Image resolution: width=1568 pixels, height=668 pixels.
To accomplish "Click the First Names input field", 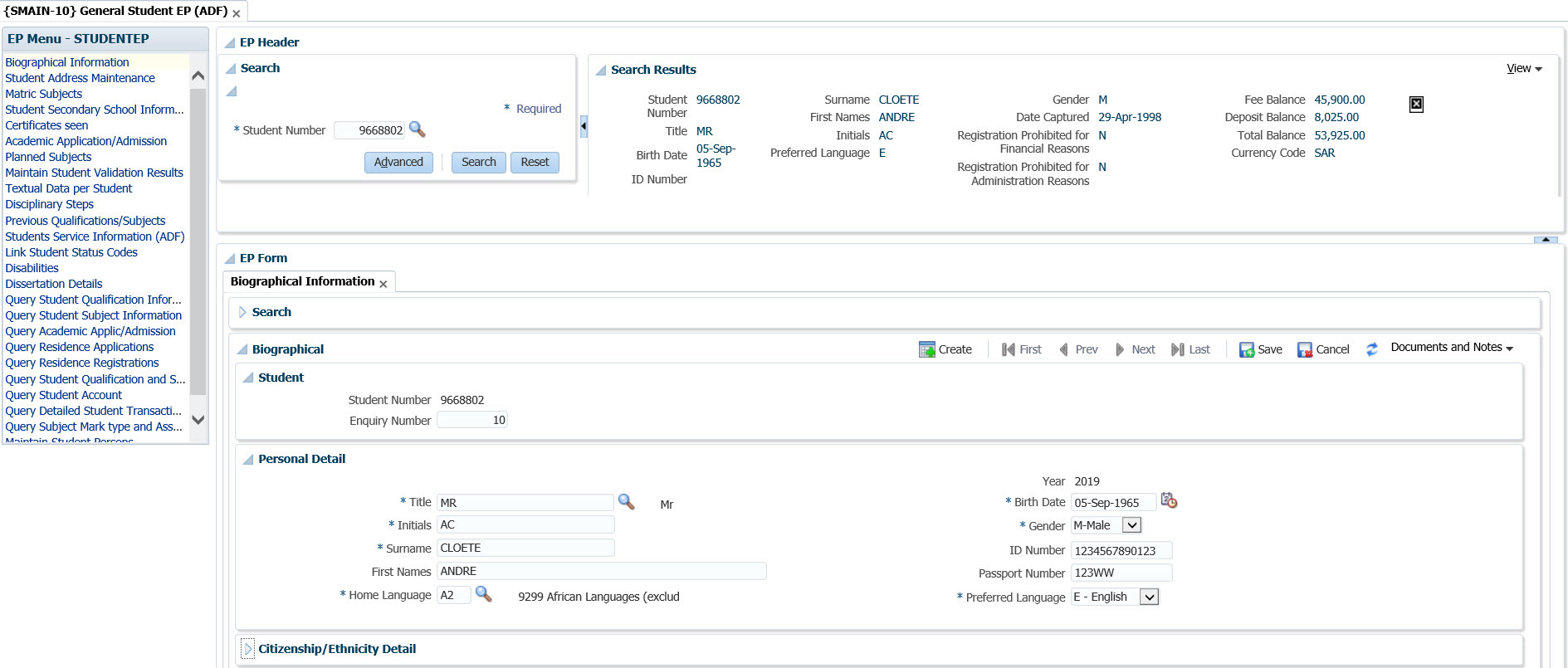I will pos(602,571).
